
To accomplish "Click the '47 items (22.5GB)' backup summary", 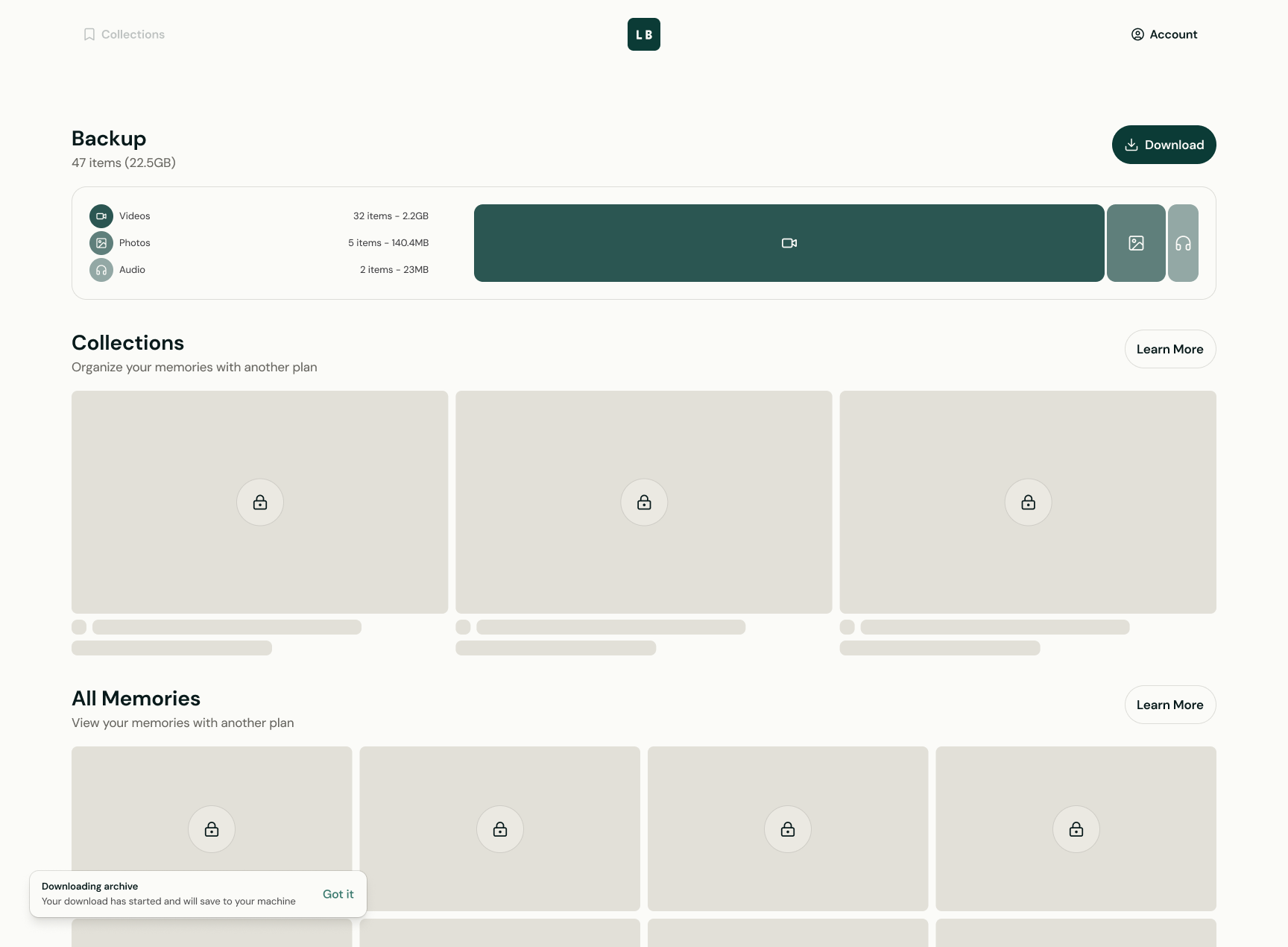I will (124, 163).
